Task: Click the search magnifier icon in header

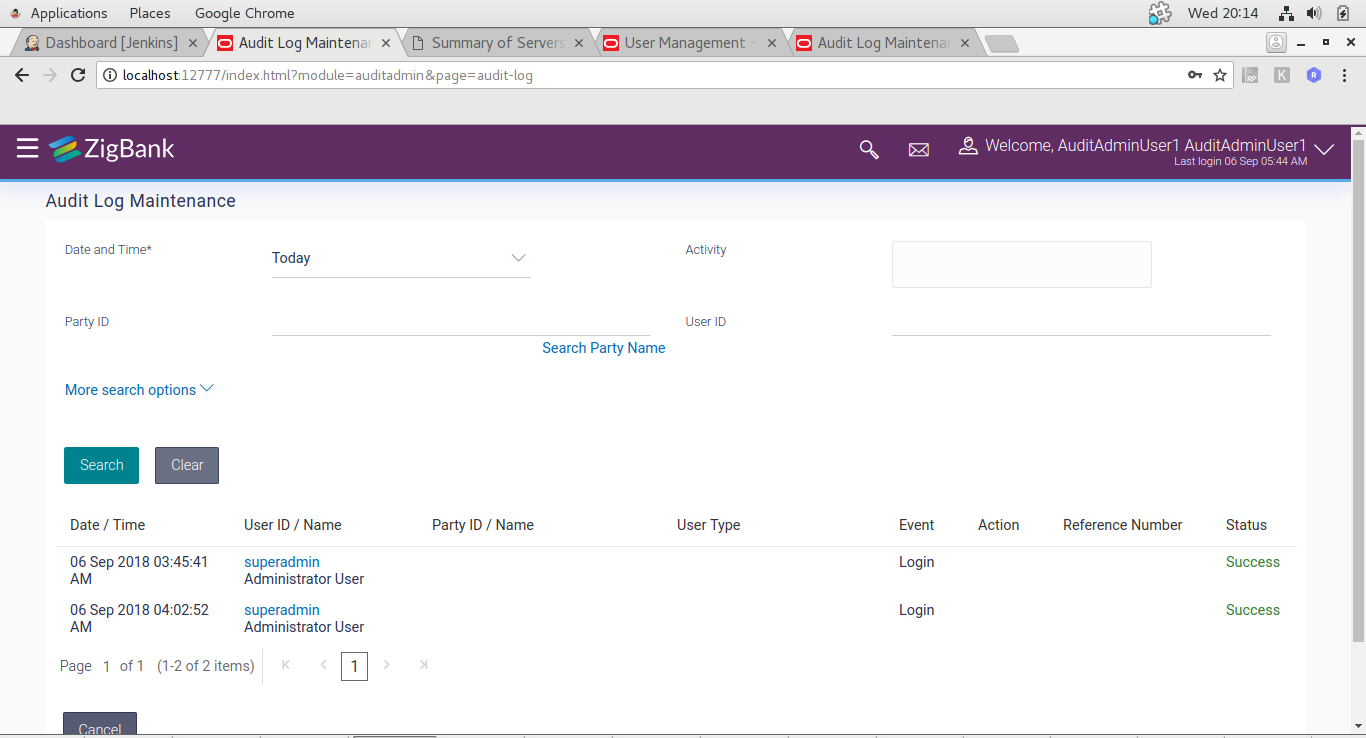Action: [869, 149]
